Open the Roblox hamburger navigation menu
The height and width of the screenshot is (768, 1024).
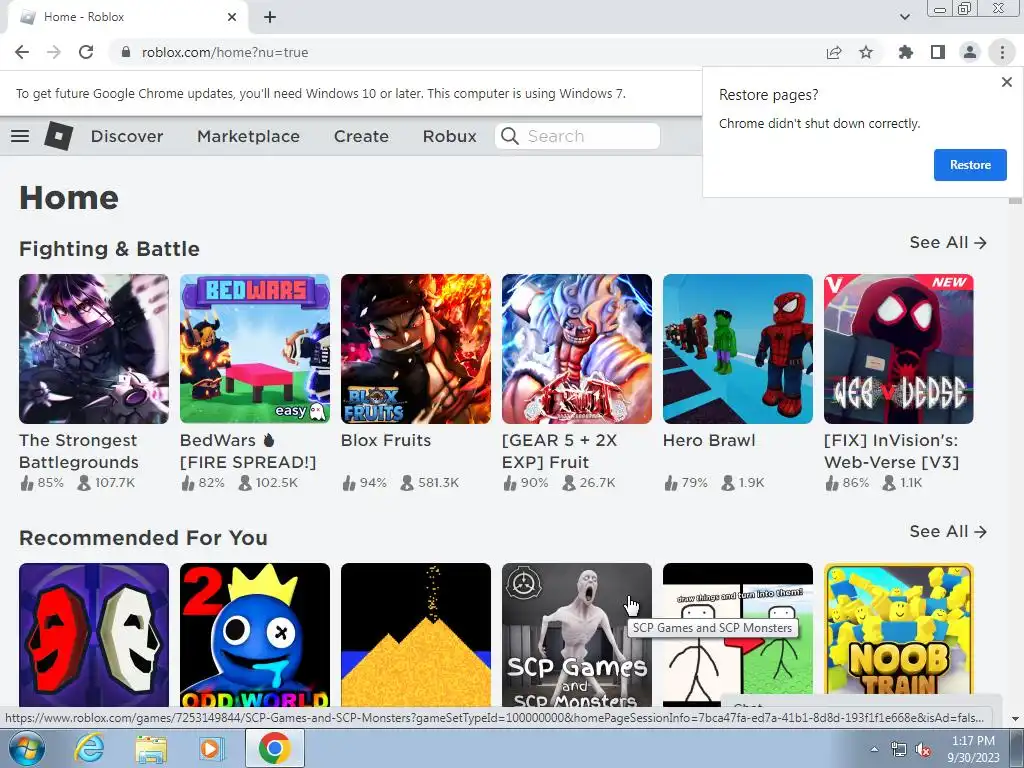point(20,136)
